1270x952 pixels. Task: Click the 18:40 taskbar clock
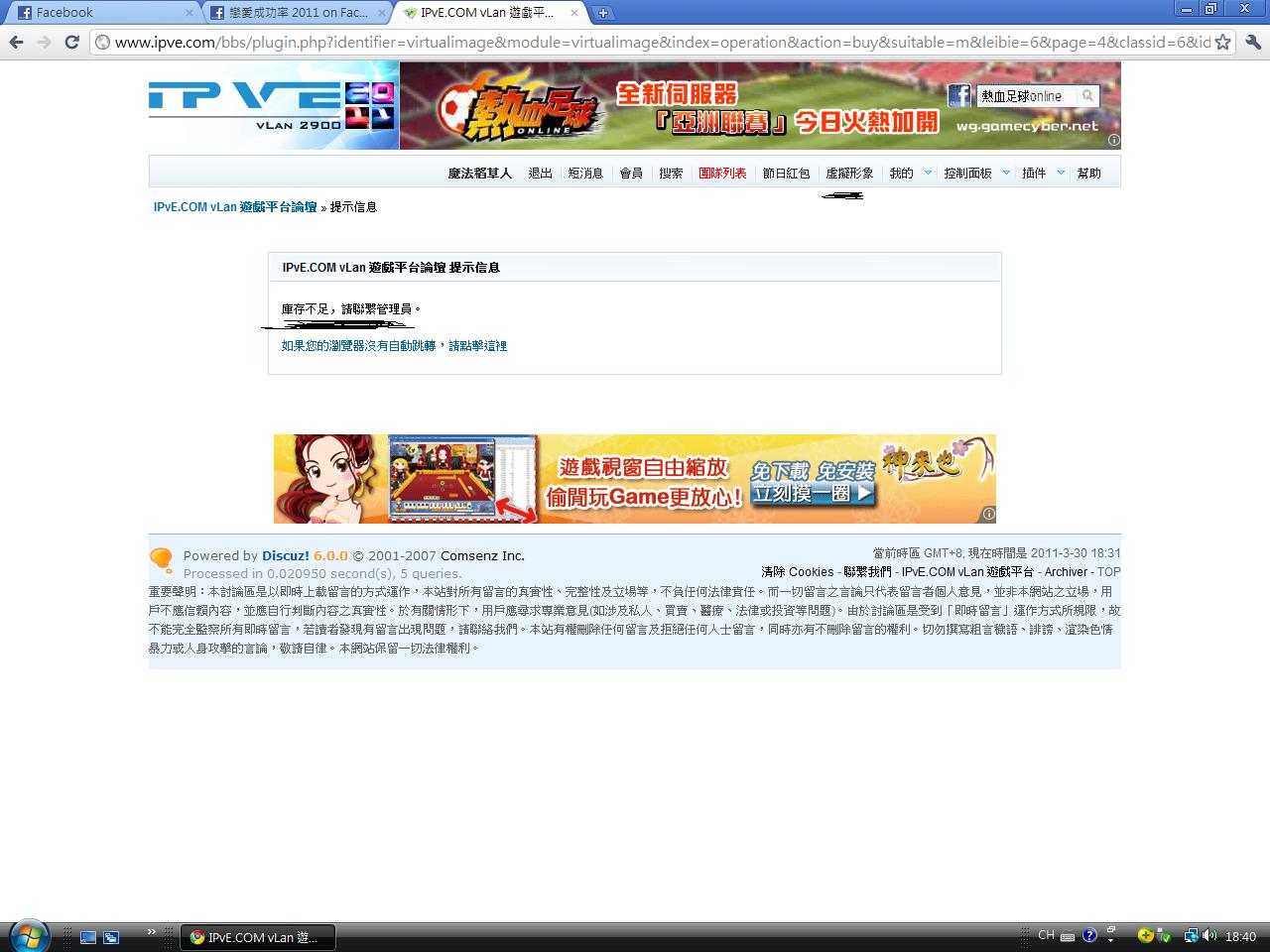(1240, 936)
